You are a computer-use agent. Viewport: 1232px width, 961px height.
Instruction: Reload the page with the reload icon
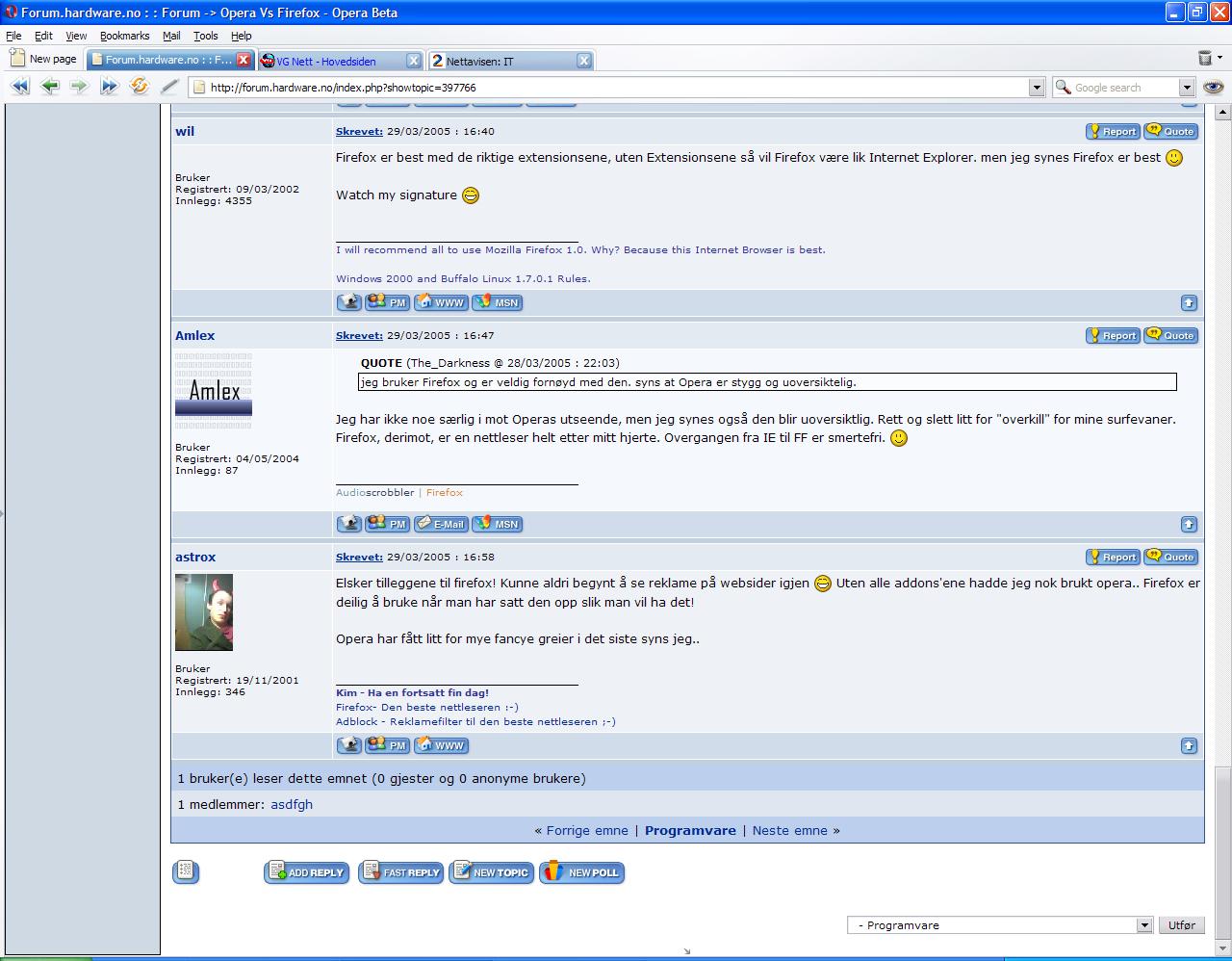[x=140, y=87]
